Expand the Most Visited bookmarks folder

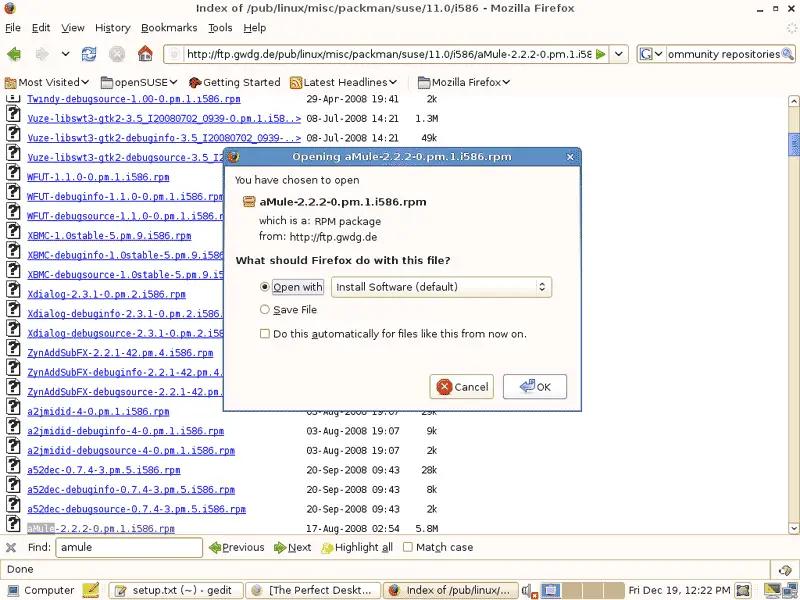tap(47, 82)
